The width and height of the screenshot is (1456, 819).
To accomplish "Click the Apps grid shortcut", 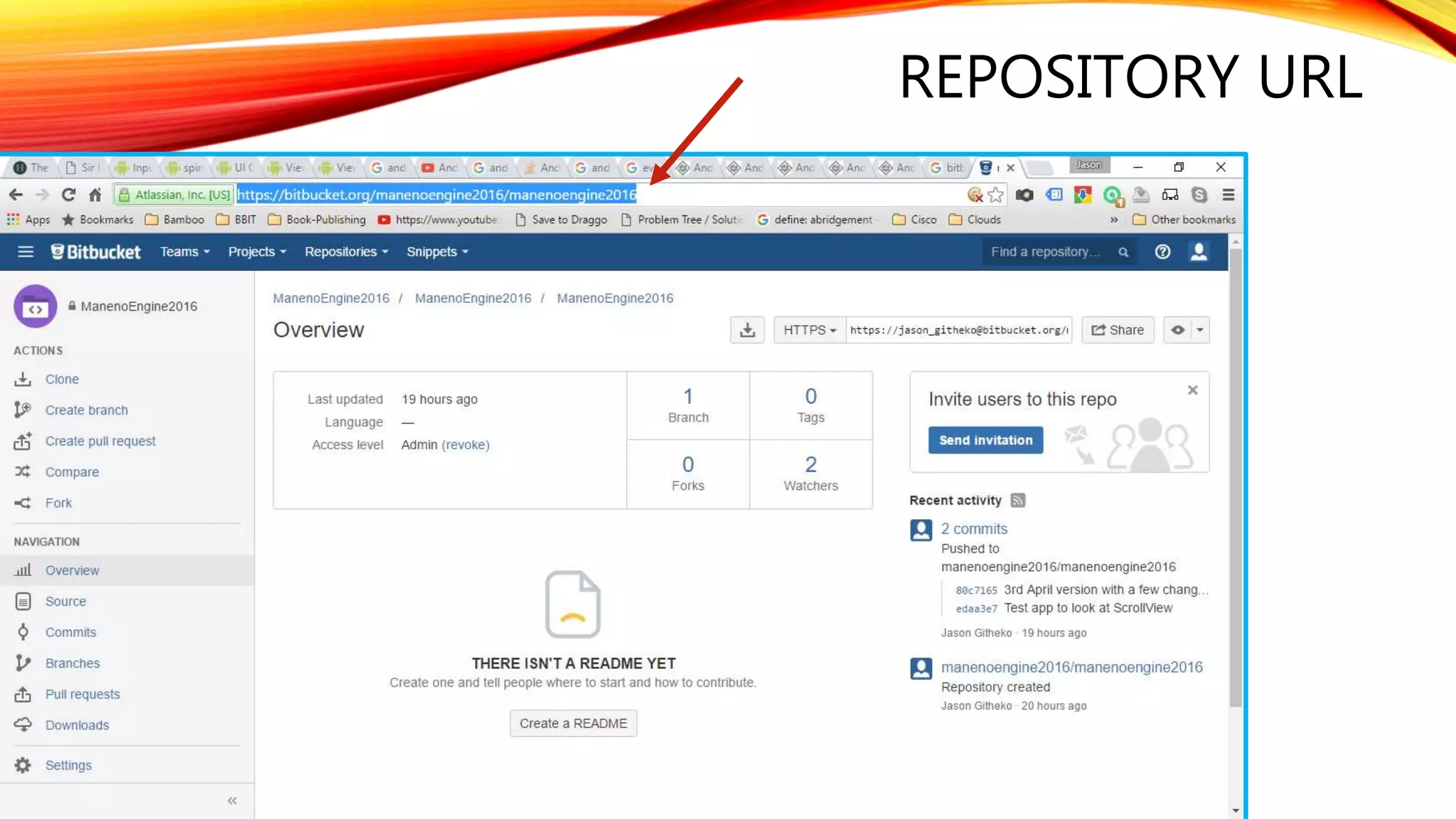I will (x=28, y=220).
